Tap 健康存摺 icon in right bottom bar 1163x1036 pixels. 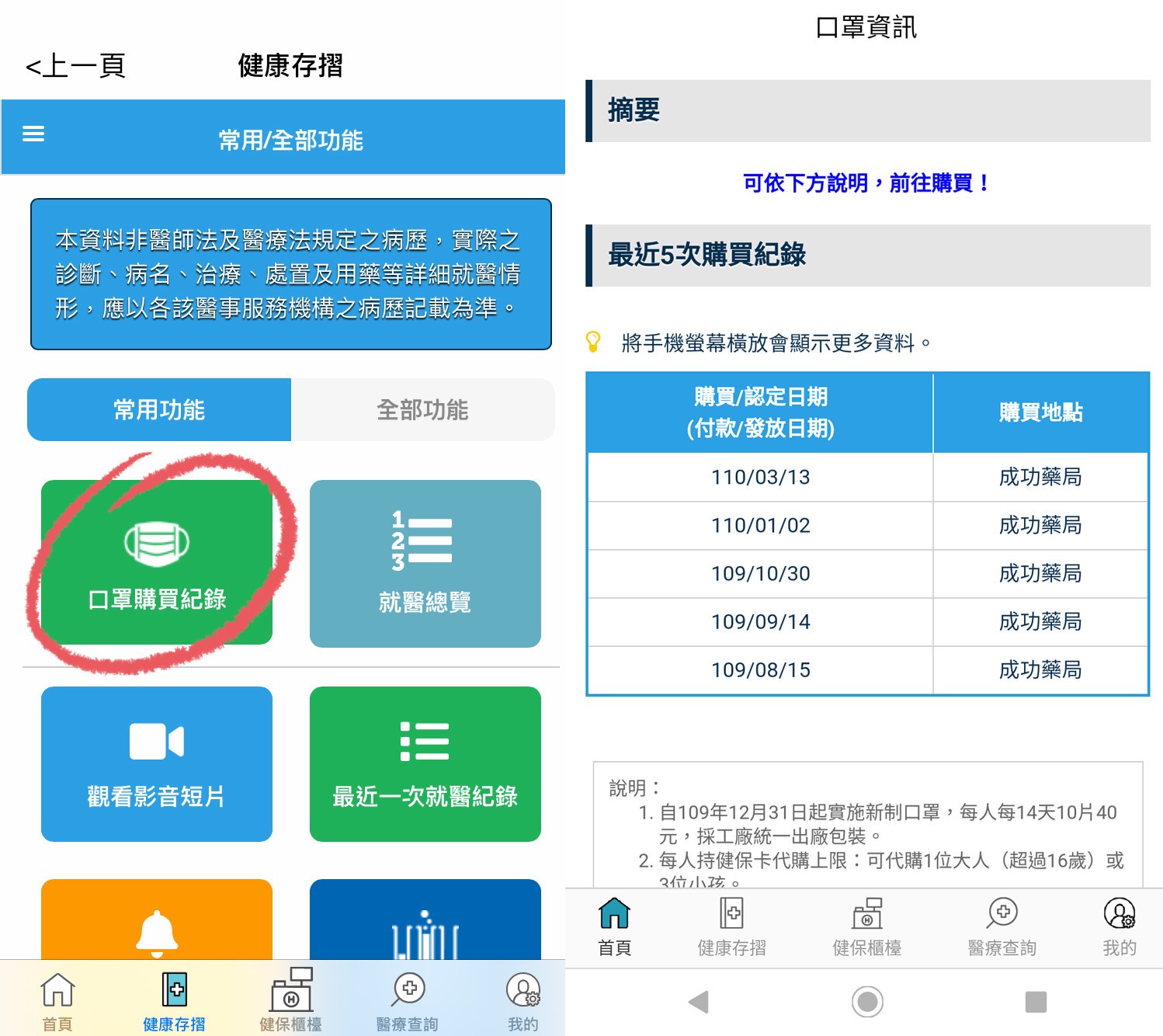tap(731, 926)
